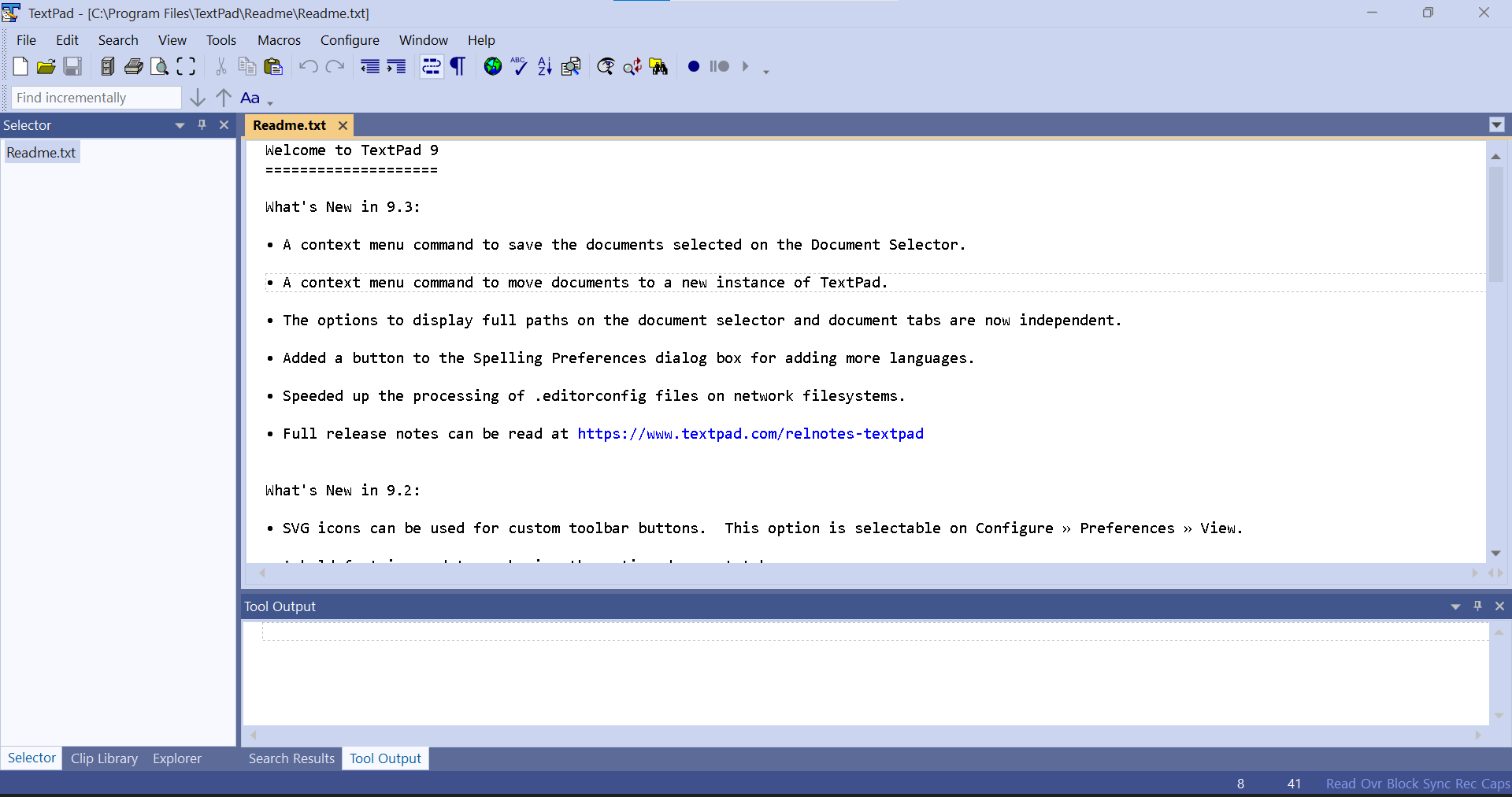
Task: Close the Readme.txt document tab
Action: (343, 125)
